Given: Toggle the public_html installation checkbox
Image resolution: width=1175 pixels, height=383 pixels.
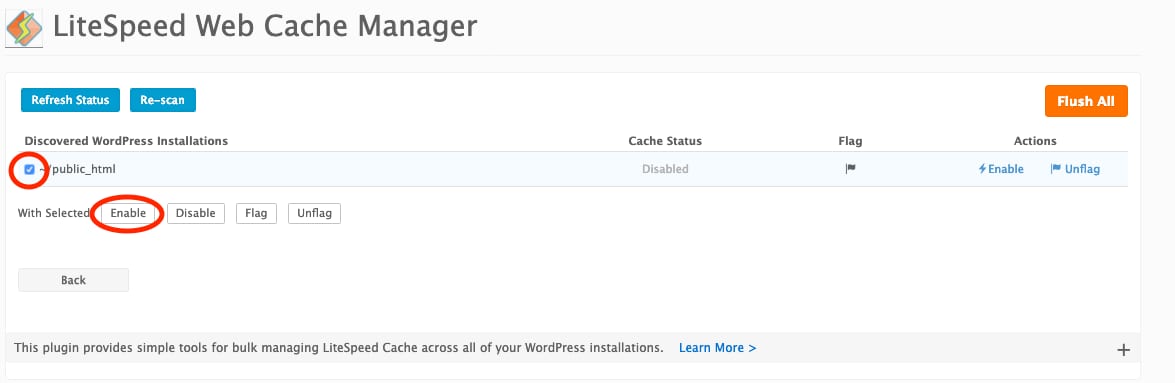Looking at the screenshot, I should pyautogui.click(x=29, y=169).
